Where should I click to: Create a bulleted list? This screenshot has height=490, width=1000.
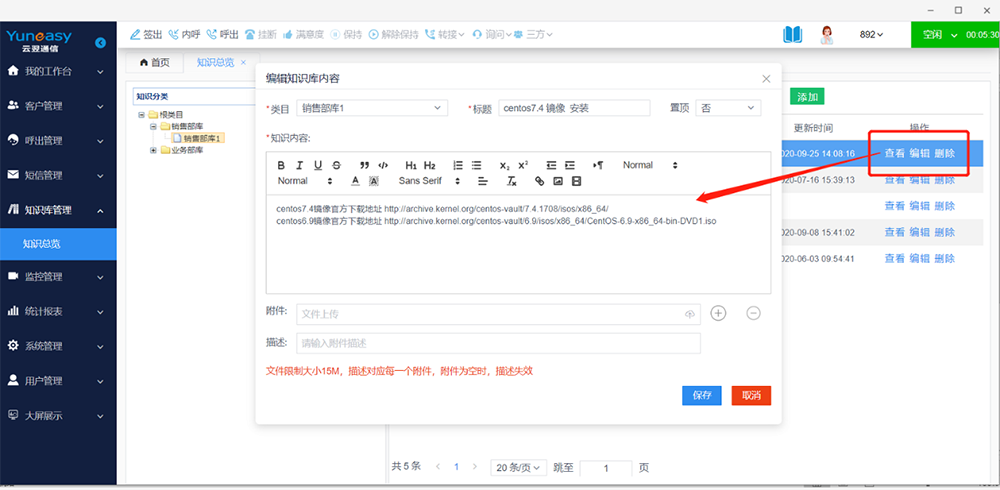coord(476,165)
